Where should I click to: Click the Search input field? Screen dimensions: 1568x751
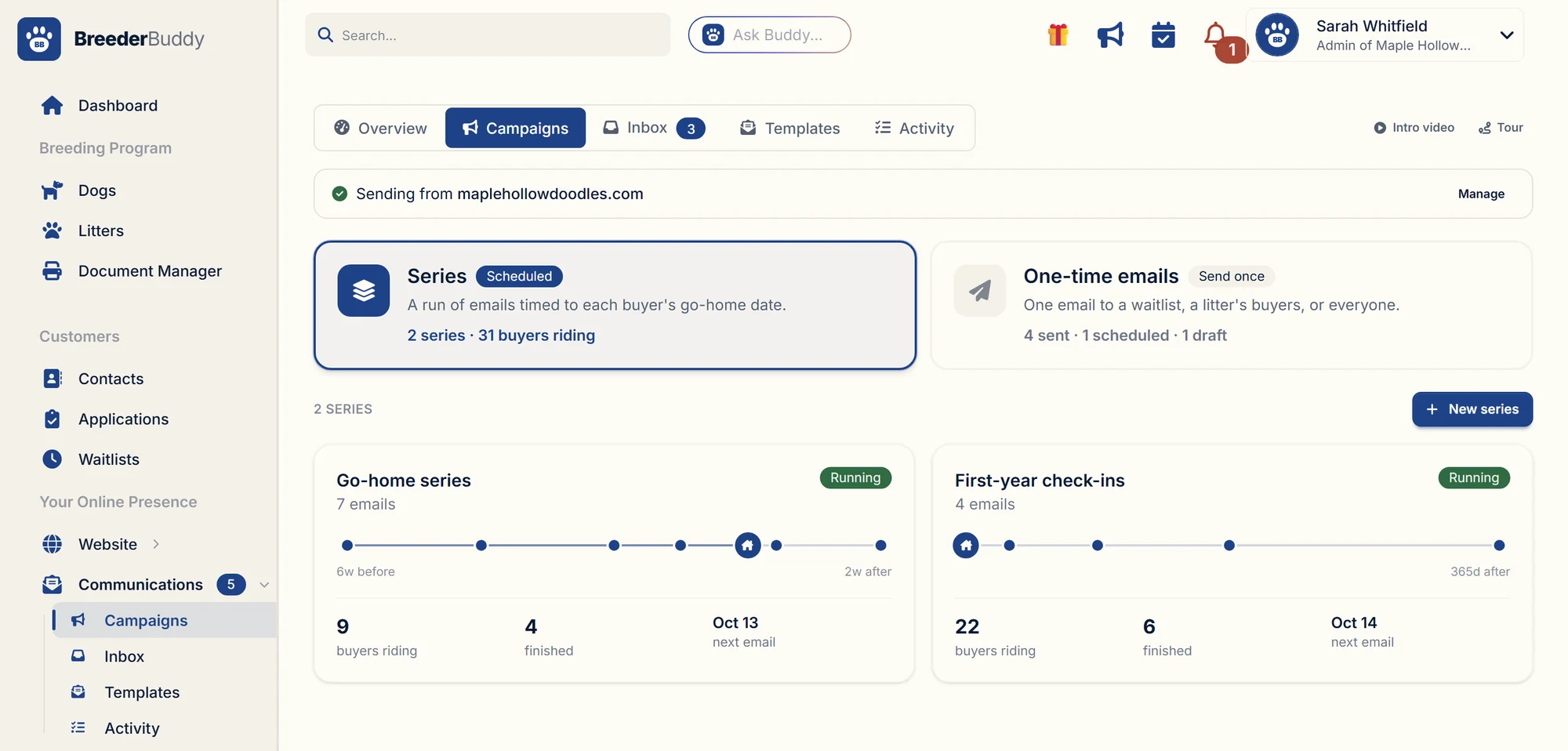click(488, 34)
